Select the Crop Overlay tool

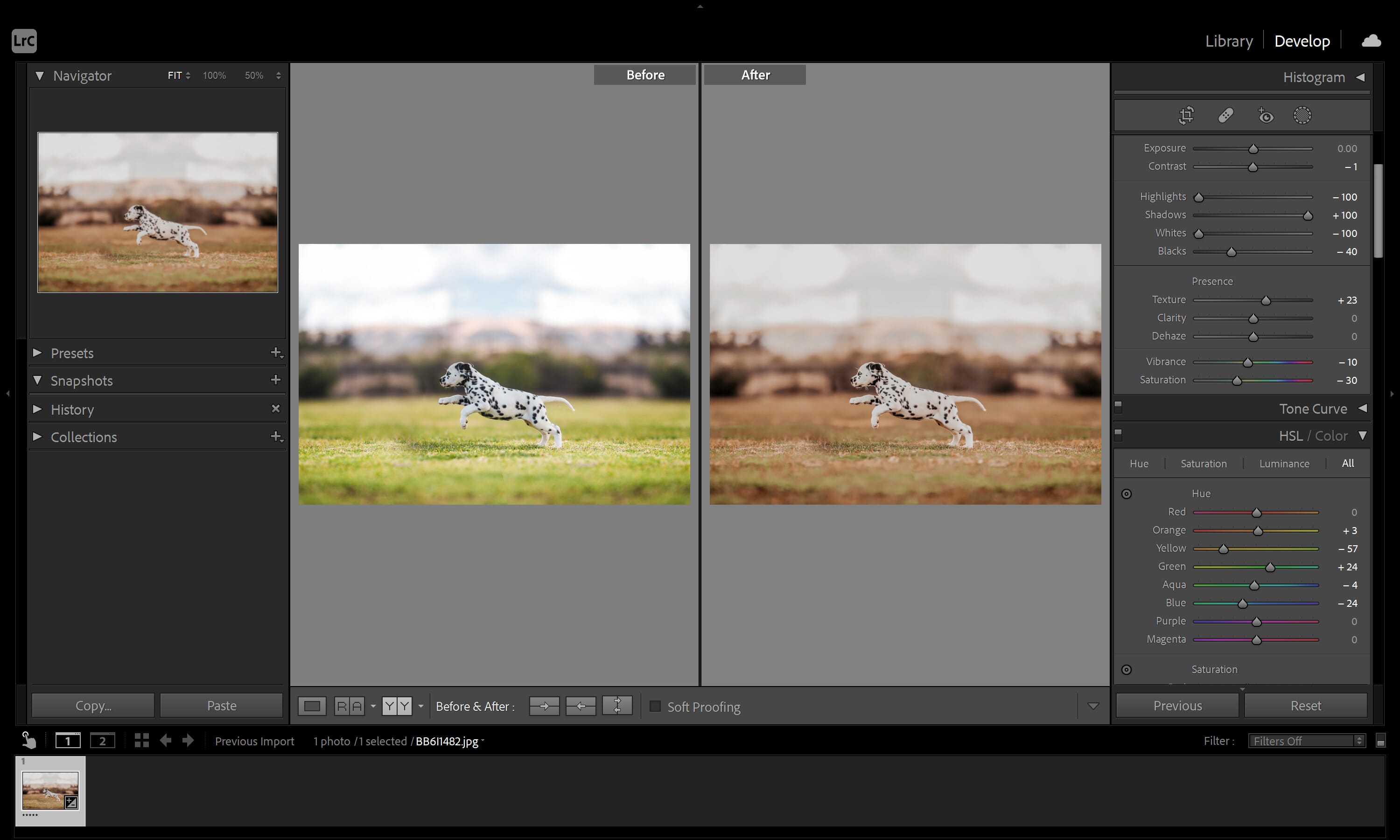click(x=1186, y=116)
